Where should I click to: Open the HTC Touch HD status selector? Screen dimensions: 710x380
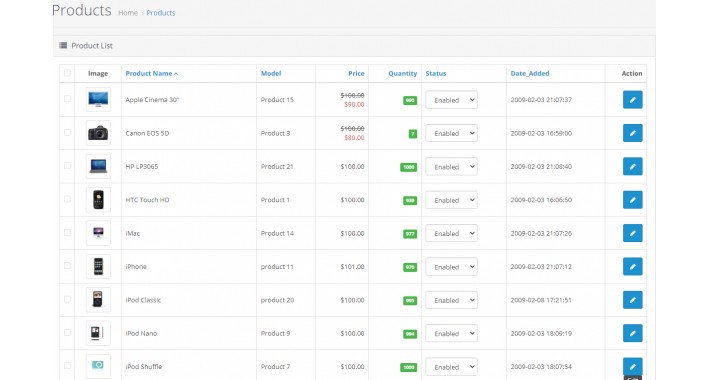[x=451, y=200]
